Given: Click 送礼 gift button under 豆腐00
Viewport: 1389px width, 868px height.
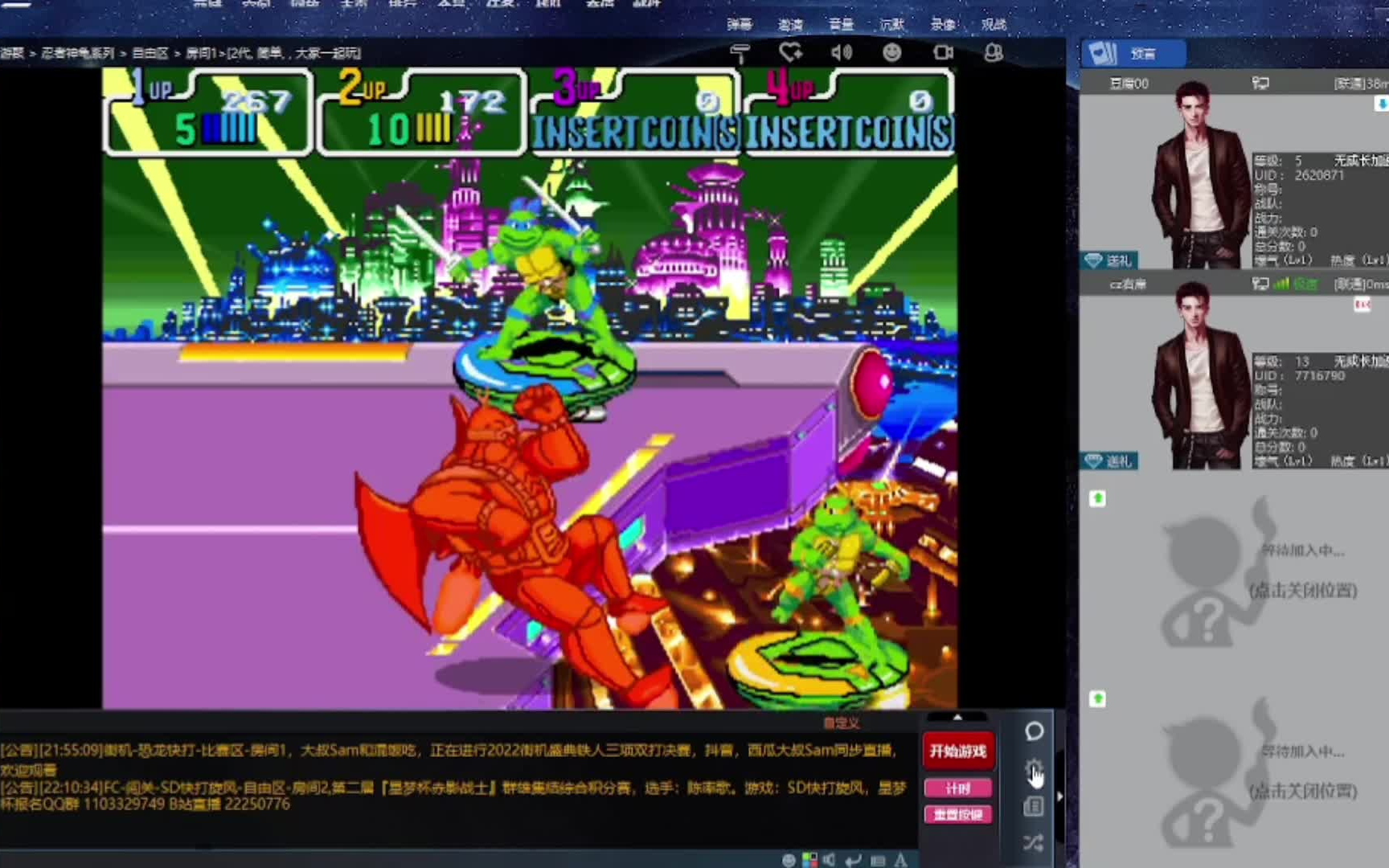Looking at the screenshot, I should tap(1109, 260).
